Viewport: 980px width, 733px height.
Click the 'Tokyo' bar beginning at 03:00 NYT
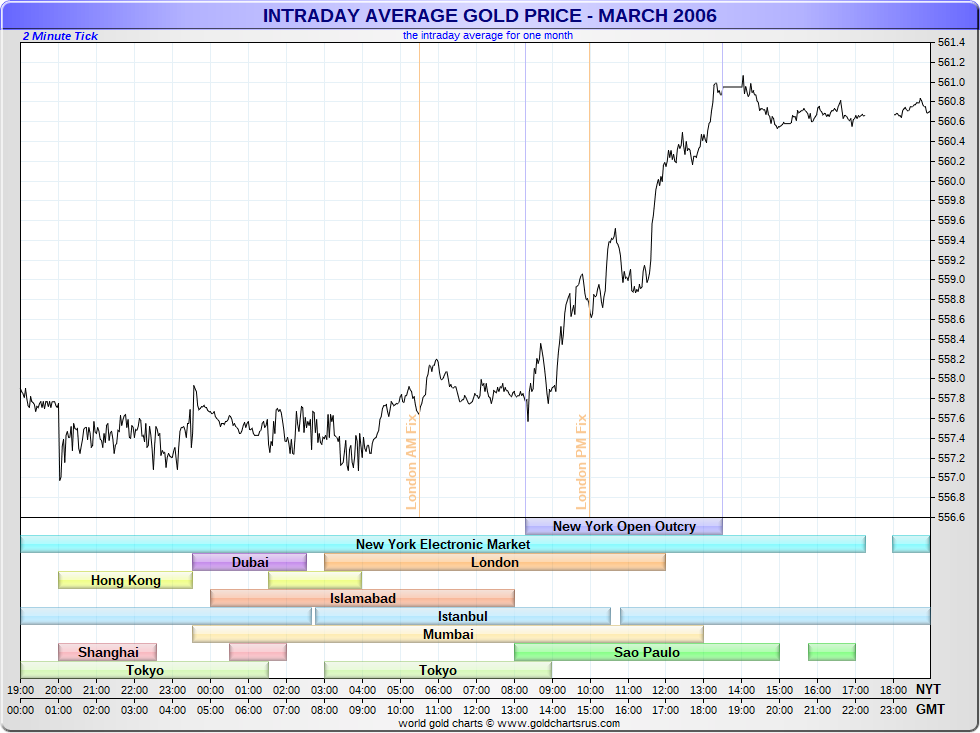point(438,671)
